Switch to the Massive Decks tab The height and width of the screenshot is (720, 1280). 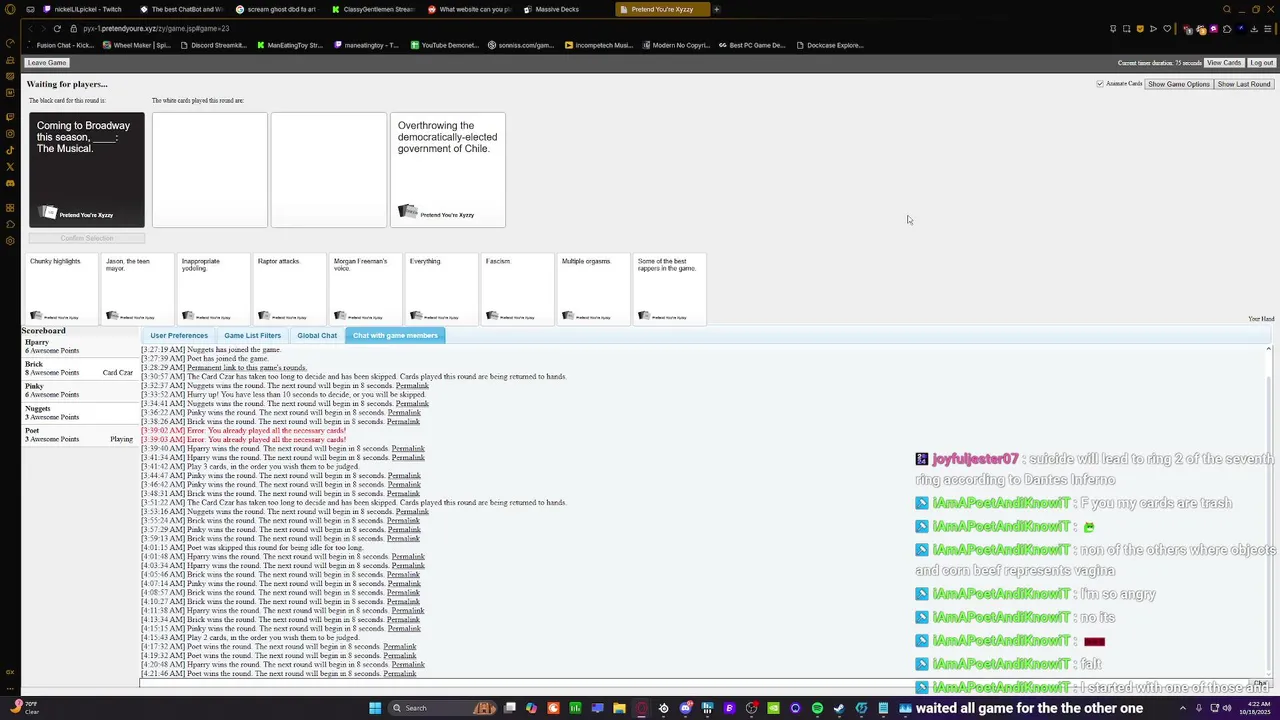tap(557, 9)
